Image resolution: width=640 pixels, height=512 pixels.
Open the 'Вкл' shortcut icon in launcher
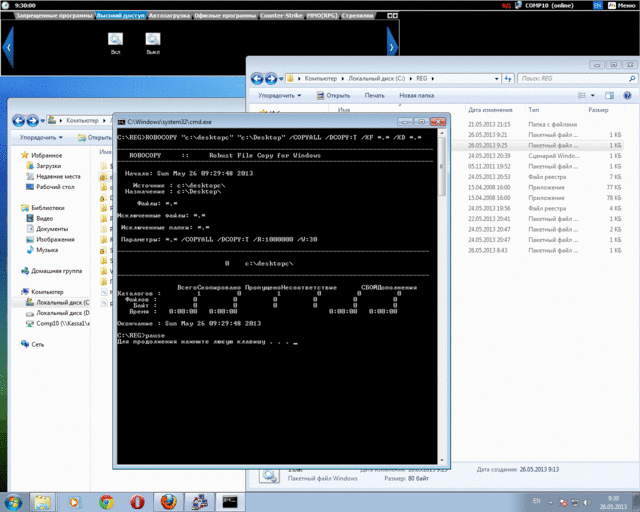pyautogui.click(x=116, y=39)
